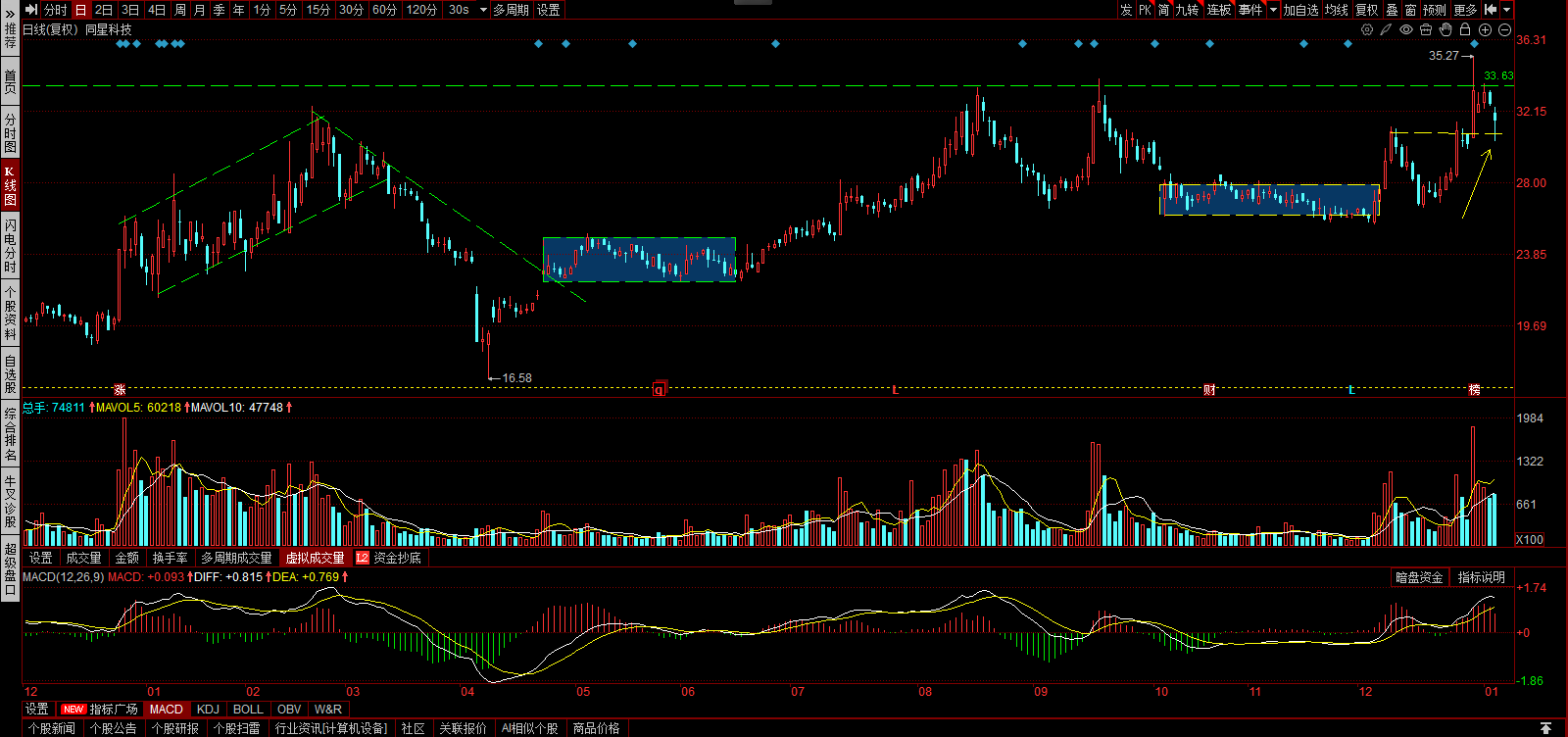Open 推荐 in left sidebar
Image resolution: width=1568 pixels, height=737 pixels.
tap(10, 36)
